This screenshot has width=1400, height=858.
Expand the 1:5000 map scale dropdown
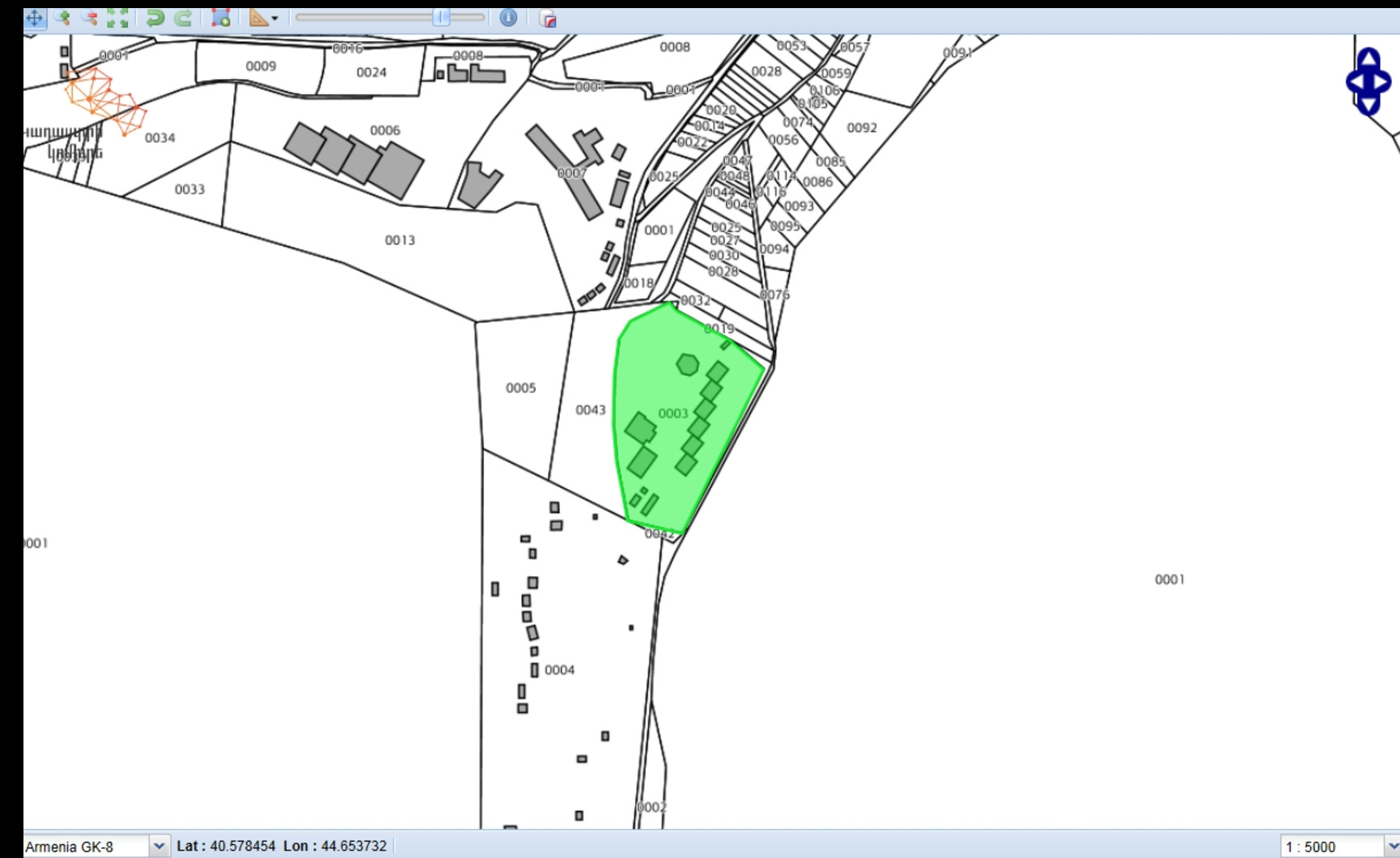(x=1391, y=847)
